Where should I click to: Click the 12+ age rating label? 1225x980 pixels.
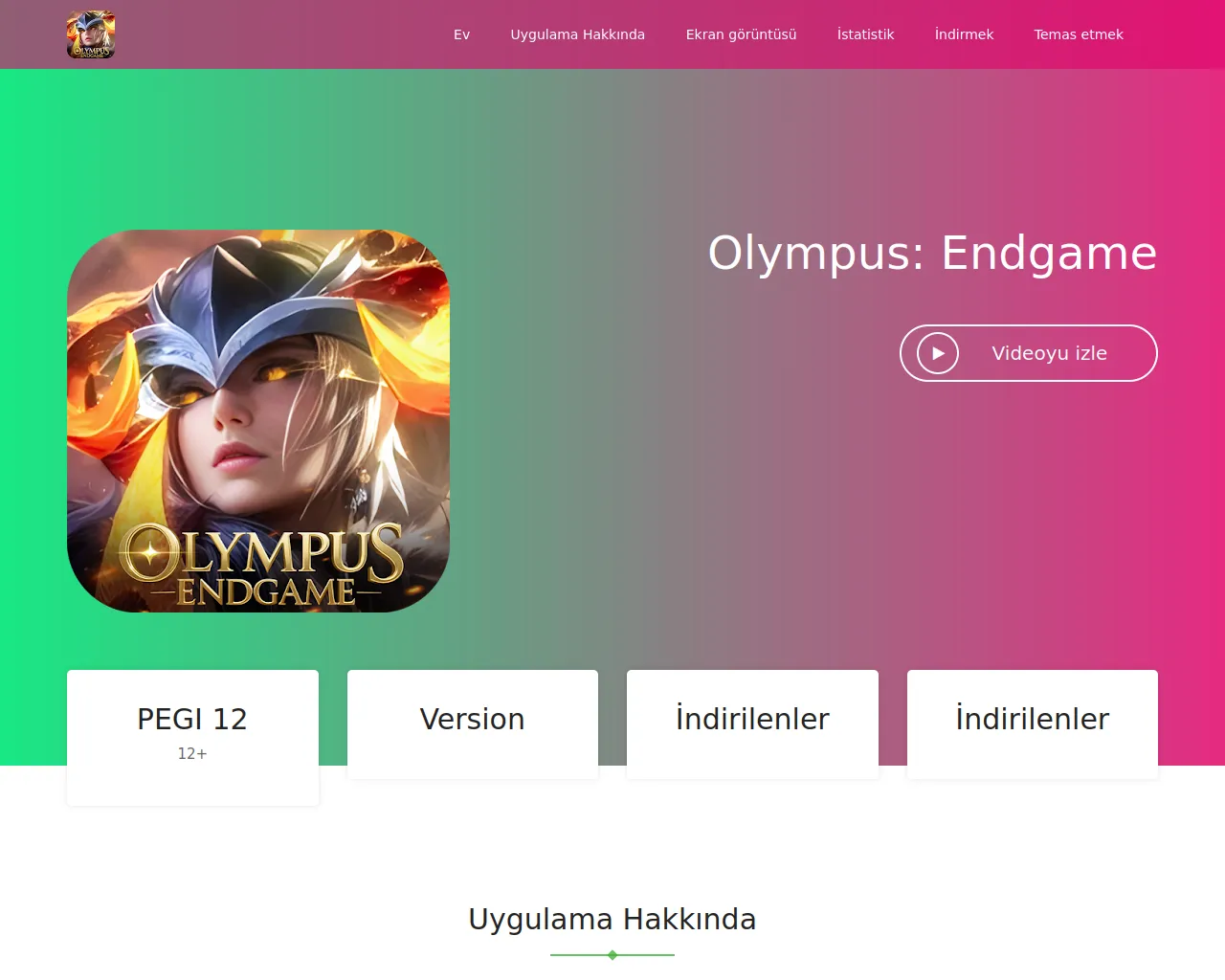(x=192, y=754)
